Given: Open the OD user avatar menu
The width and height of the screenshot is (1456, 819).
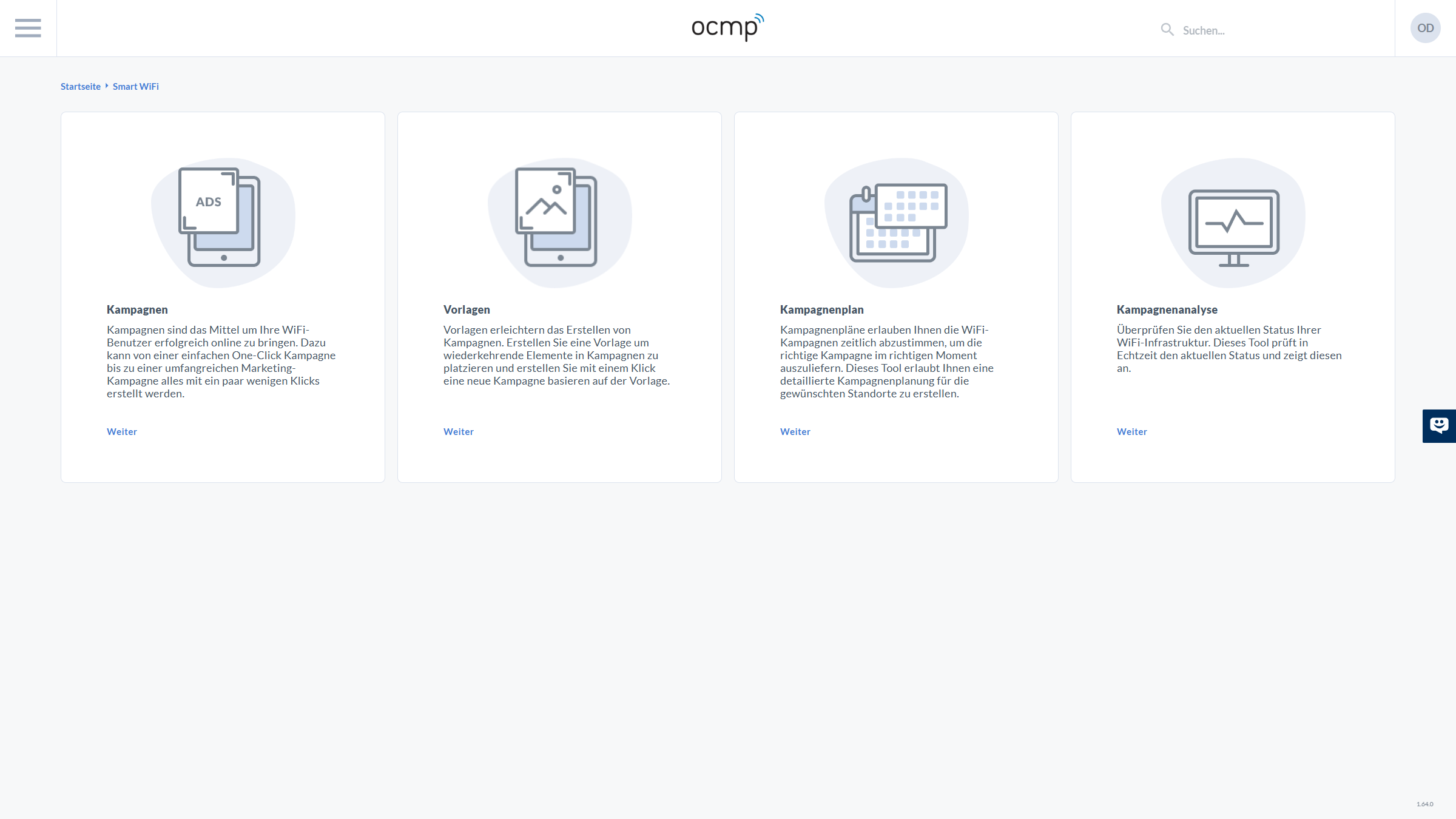Looking at the screenshot, I should click(1425, 28).
